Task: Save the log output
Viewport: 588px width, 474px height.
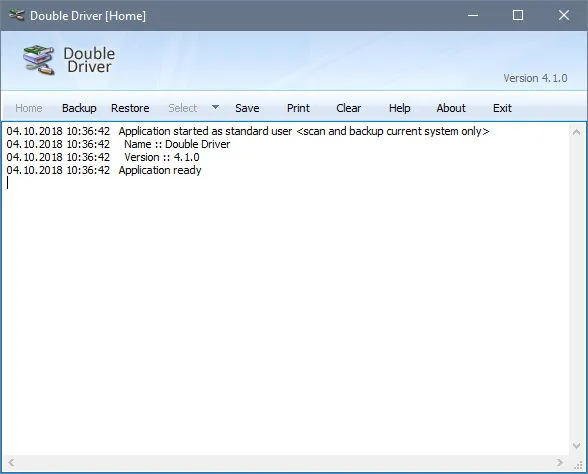Action: tap(247, 108)
